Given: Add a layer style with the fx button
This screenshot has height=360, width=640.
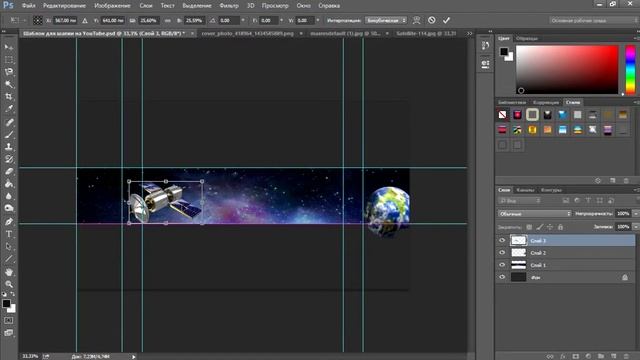Looking at the screenshot, I should [563, 356].
